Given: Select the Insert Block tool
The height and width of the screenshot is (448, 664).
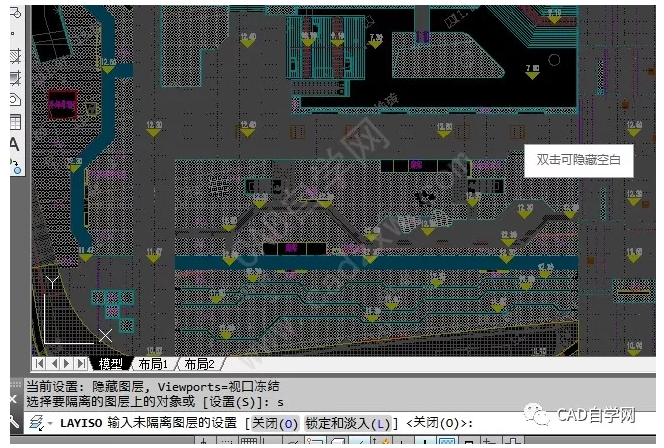Looking at the screenshot, I should 15,14.
